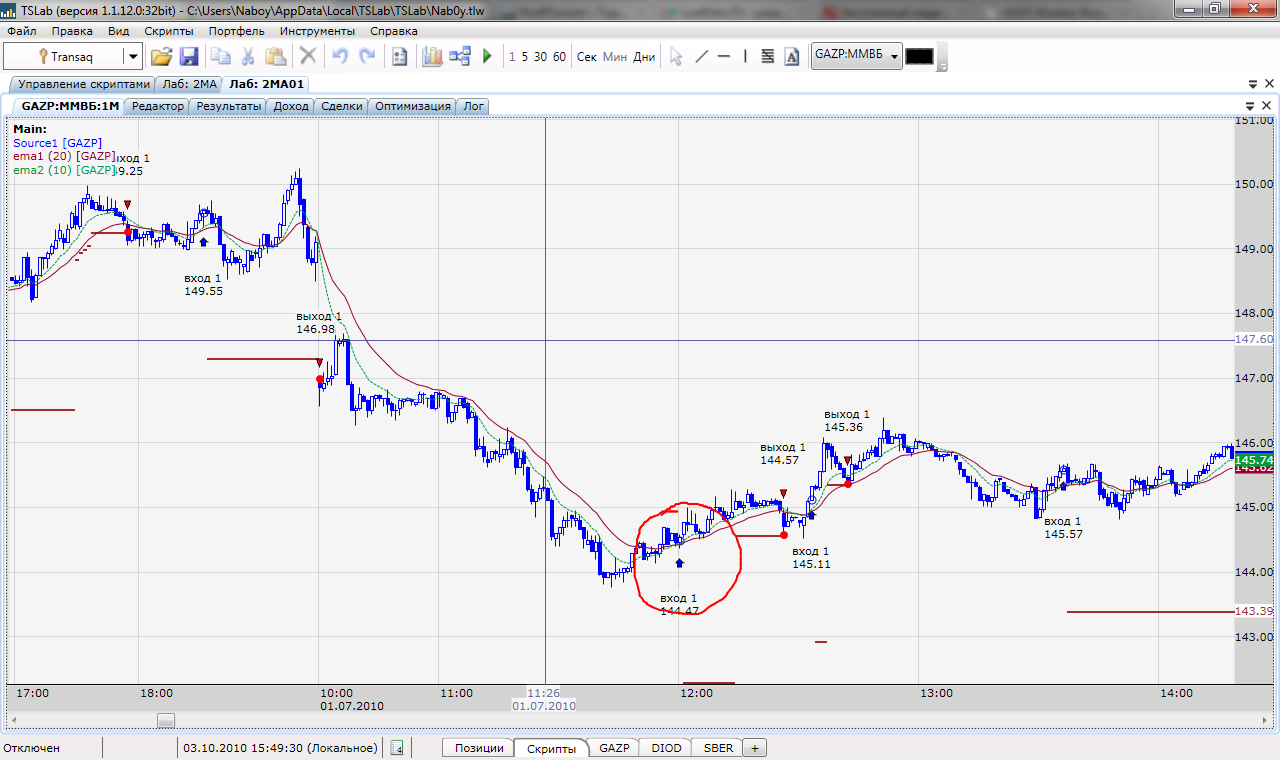This screenshot has width=1280, height=760.
Task: Switch to the Управление скриптами tab
Action: [x=84, y=85]
